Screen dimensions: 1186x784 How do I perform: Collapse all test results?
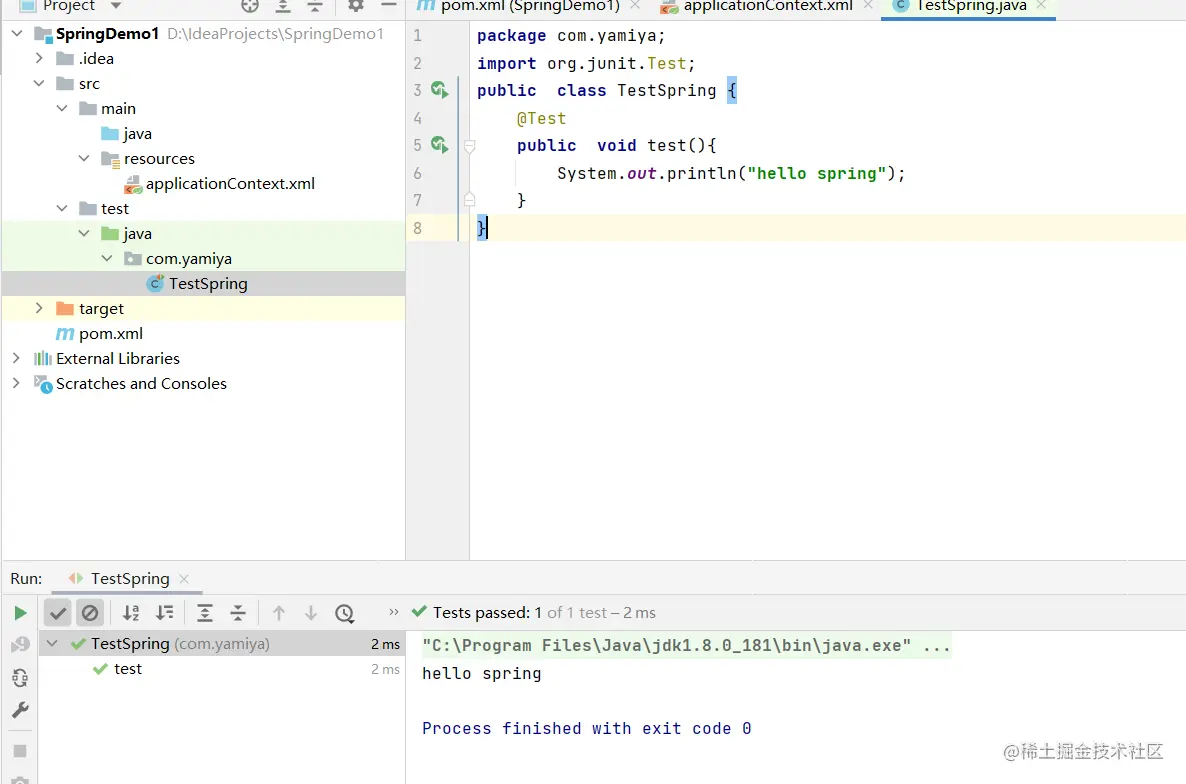coord(238,613)
